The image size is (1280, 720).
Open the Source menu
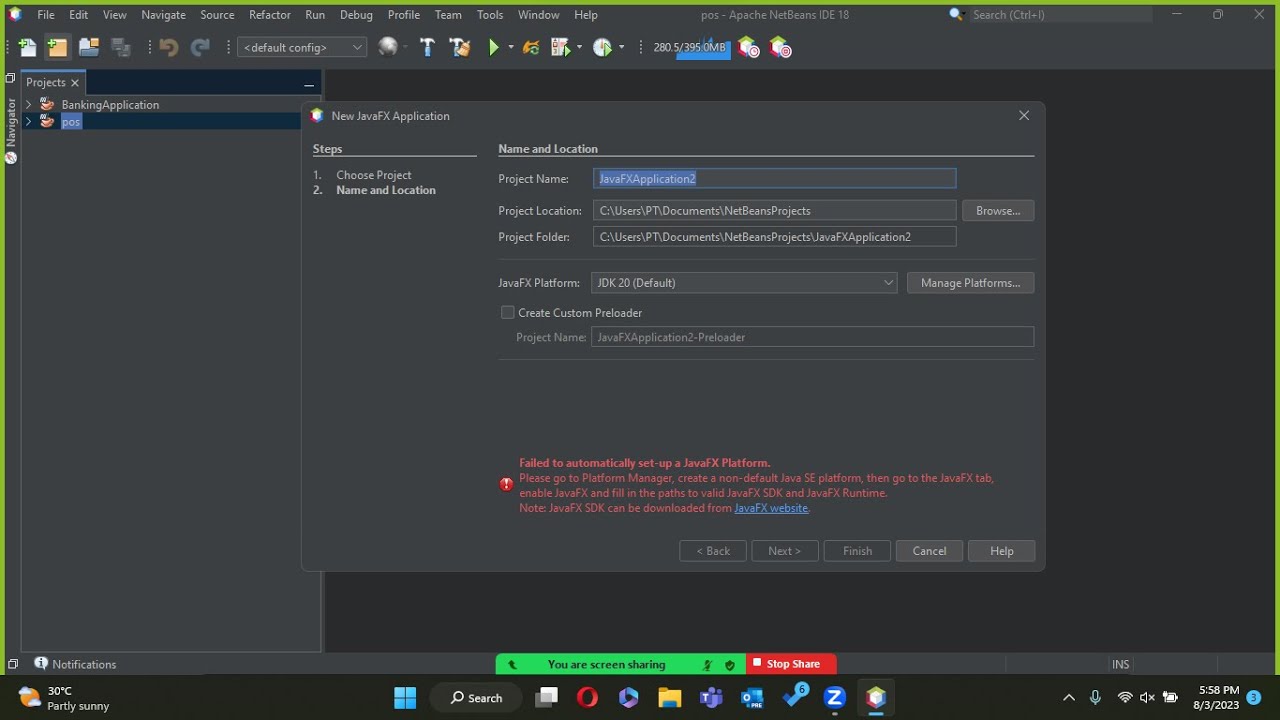pyautogui.click(x=217, y=14)
